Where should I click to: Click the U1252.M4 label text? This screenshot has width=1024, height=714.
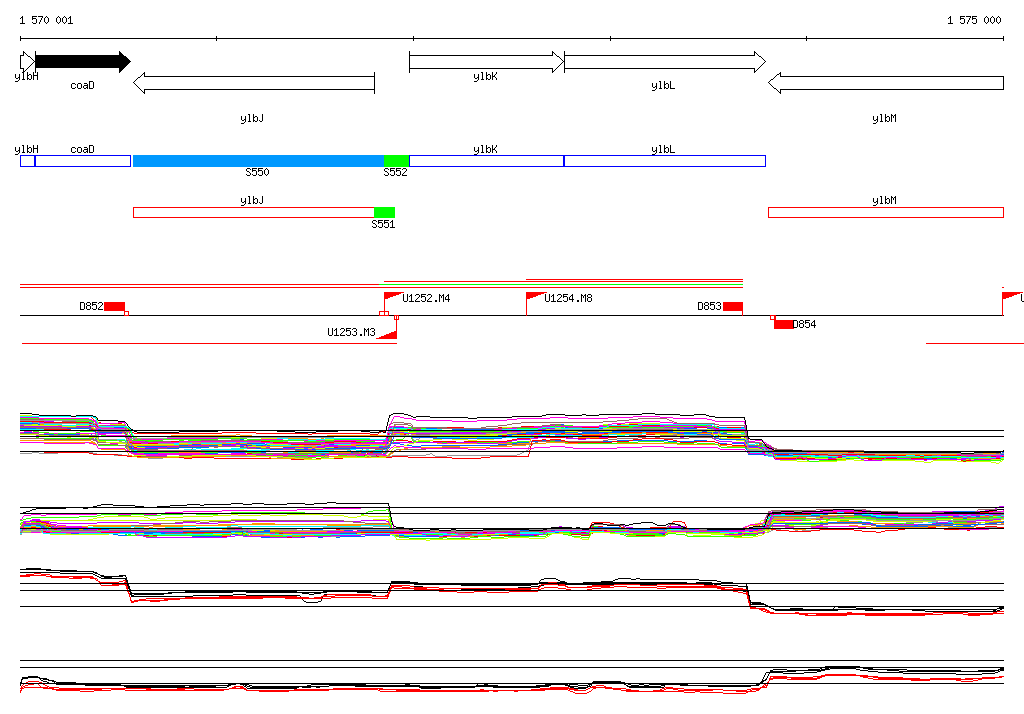point(426,299)
